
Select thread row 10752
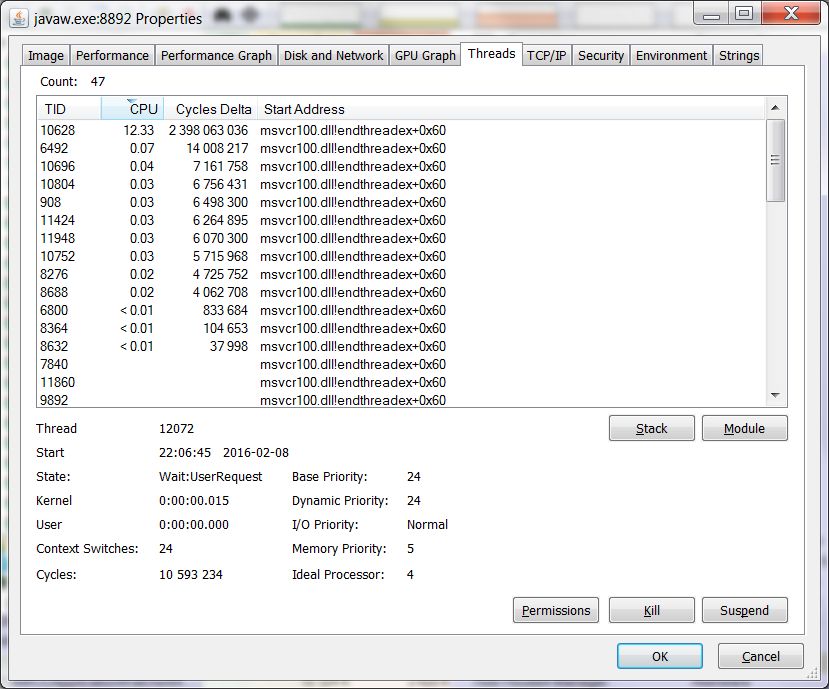coord(401,256)
